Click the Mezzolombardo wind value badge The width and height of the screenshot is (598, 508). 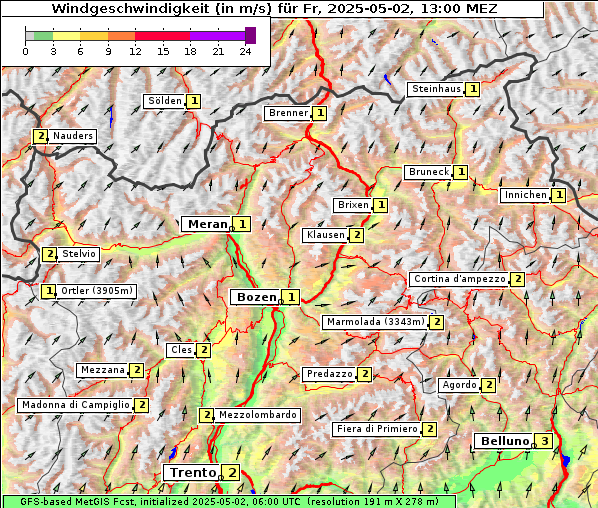[x=207, y=415]
